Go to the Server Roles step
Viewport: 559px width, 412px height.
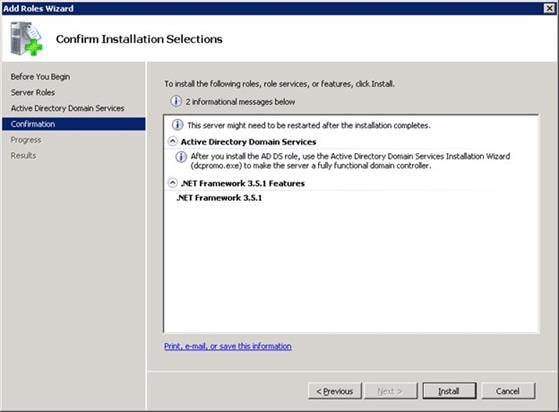tap(33, 92)
